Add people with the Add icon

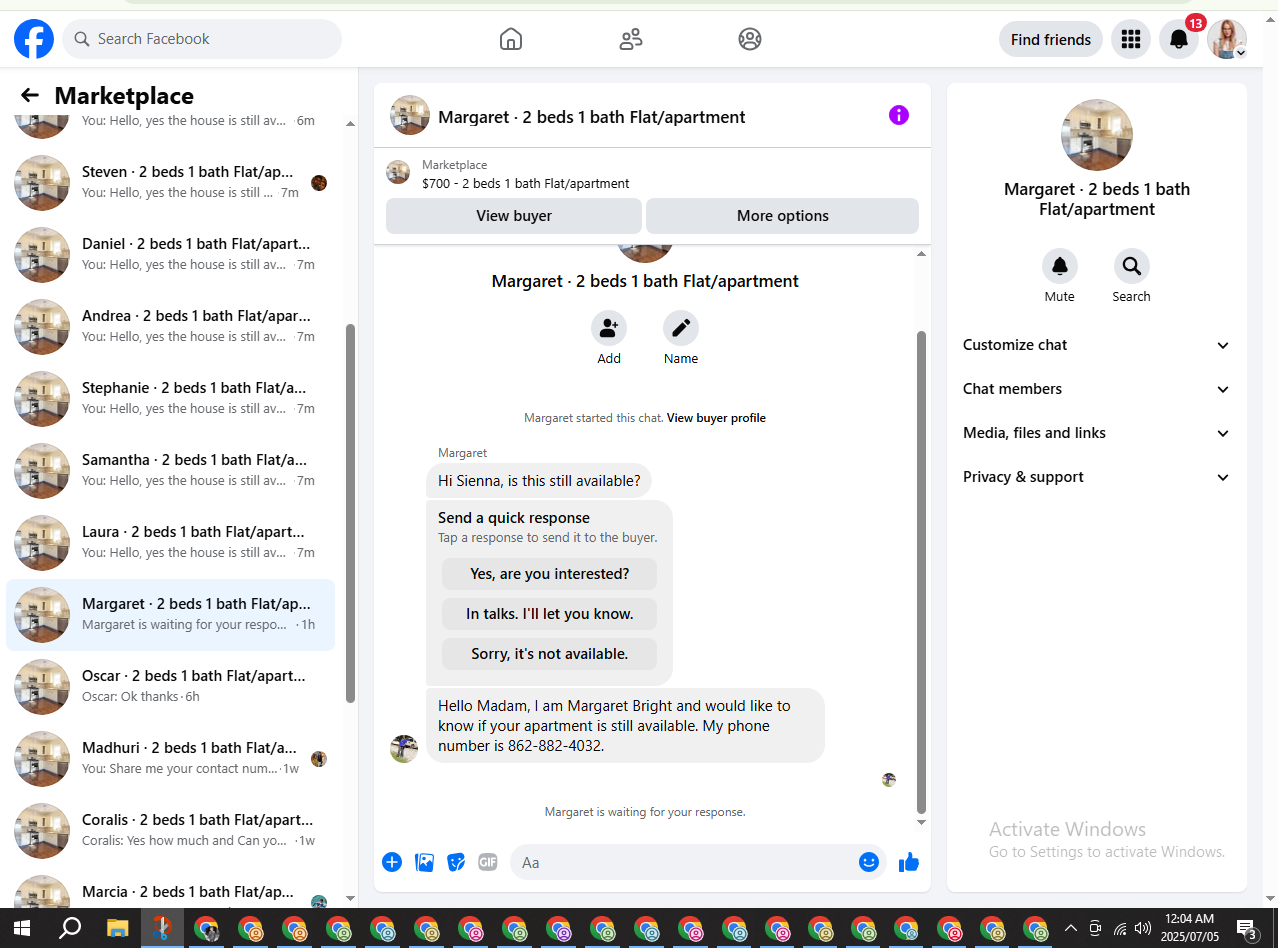[609, 328]
